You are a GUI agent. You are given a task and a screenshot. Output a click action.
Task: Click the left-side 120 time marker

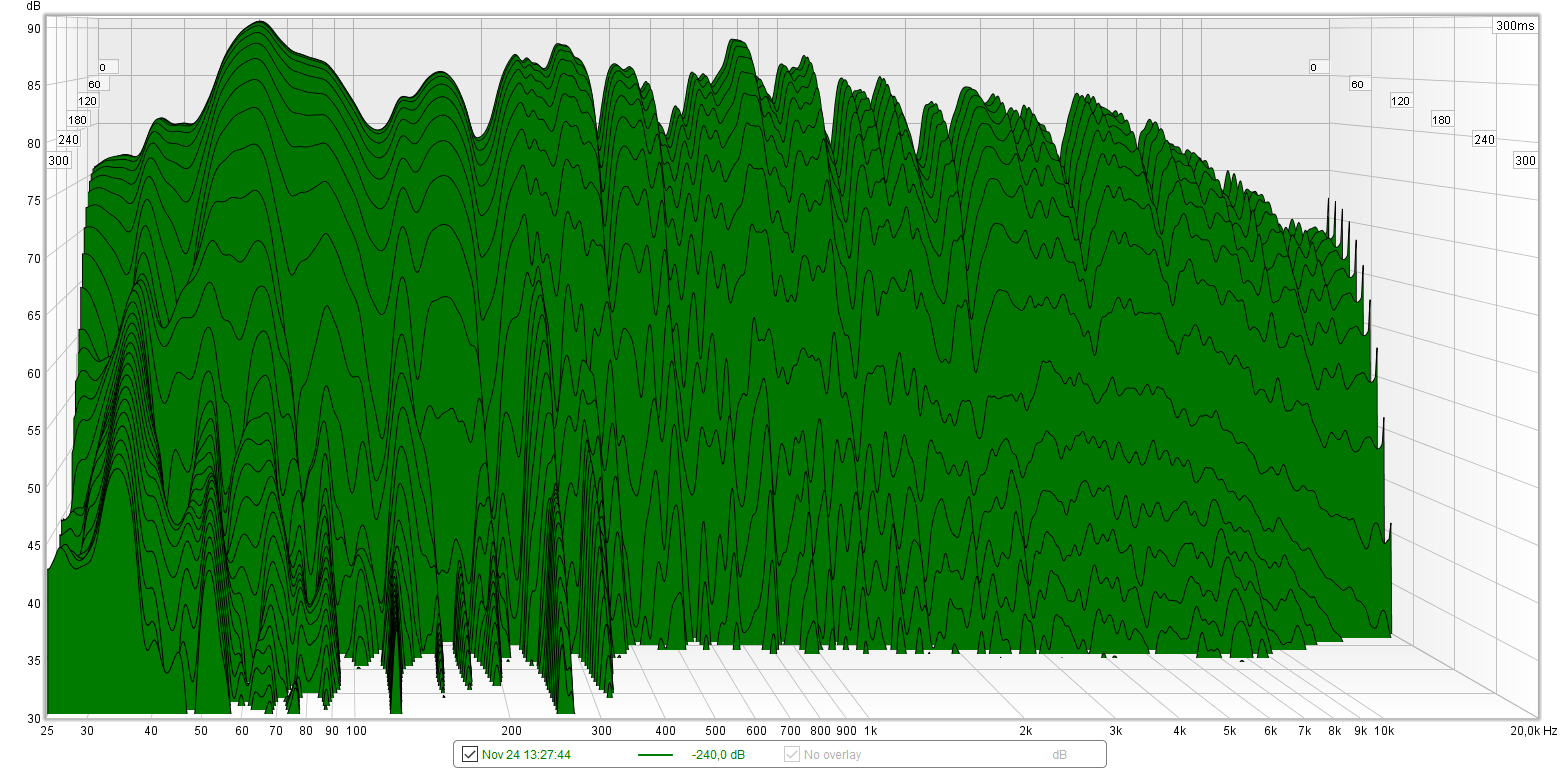(87, 101)
